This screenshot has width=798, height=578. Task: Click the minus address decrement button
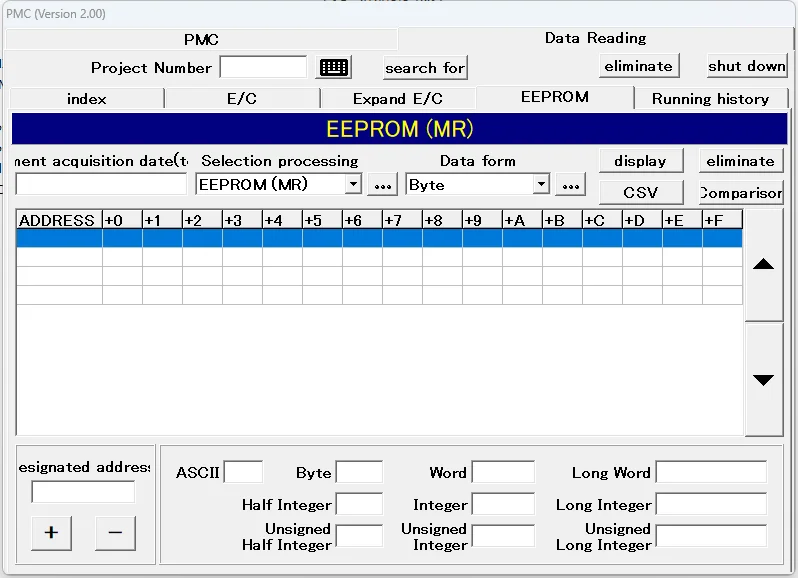tap(116, 533)
